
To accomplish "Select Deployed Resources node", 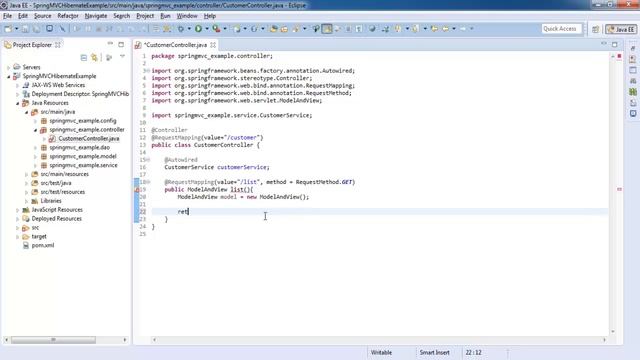I will pos(56,219).
